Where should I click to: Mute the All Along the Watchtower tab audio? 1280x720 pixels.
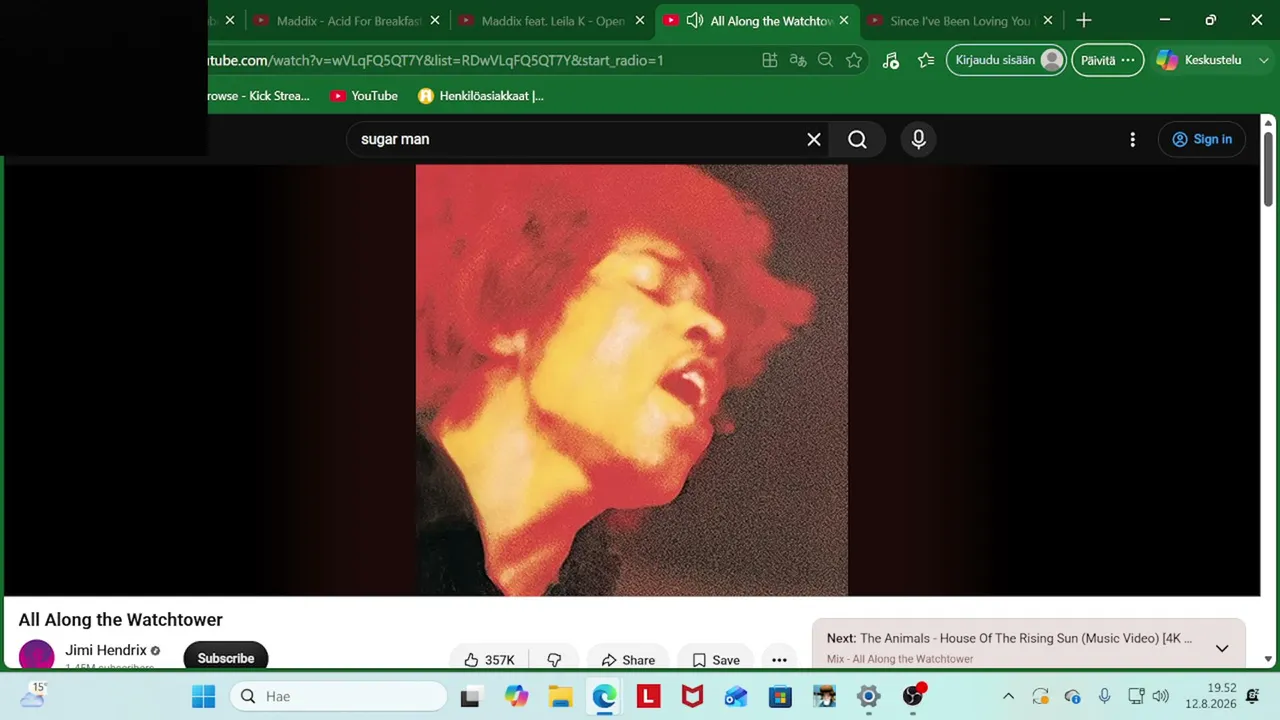point(694,20)
